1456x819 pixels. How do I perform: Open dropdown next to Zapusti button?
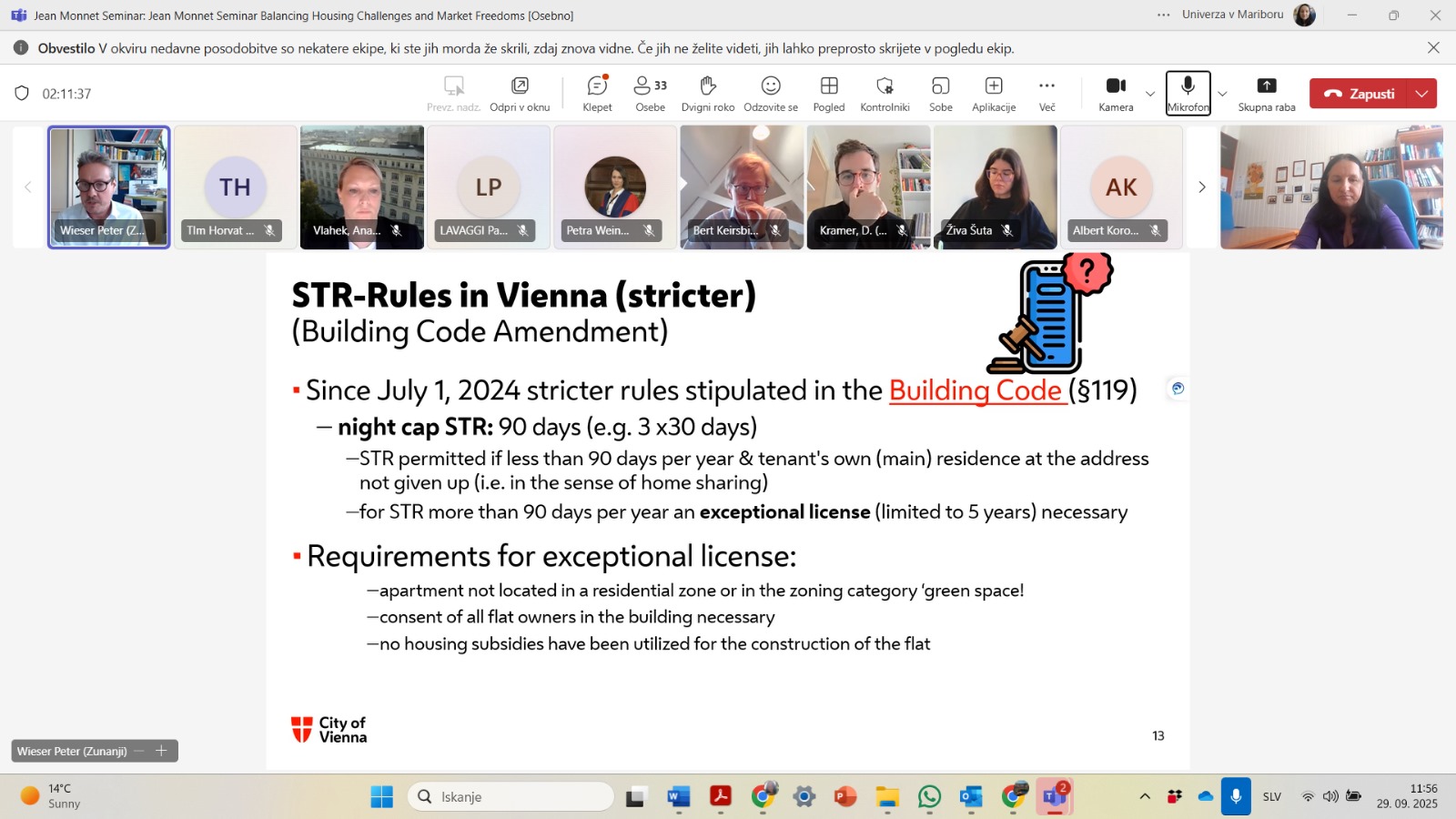(x=1421, y=94)
